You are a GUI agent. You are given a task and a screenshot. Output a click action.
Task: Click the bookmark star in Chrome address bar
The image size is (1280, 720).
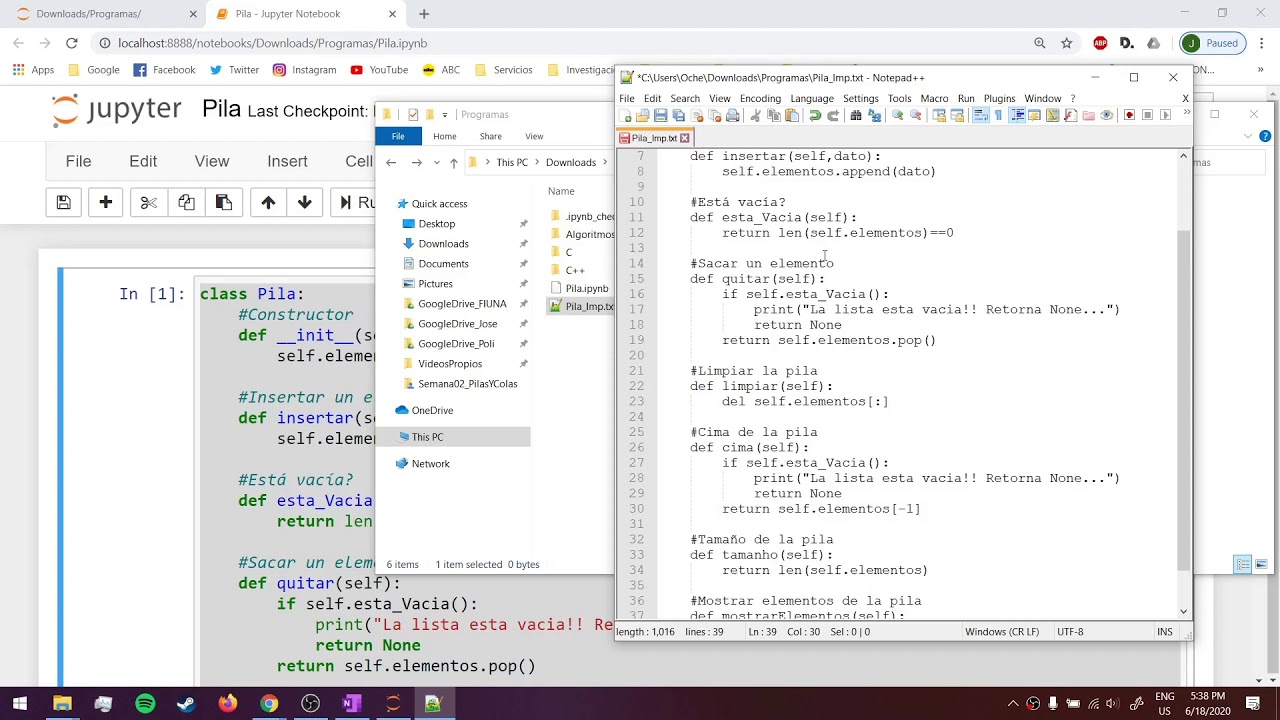point(1066,43)
